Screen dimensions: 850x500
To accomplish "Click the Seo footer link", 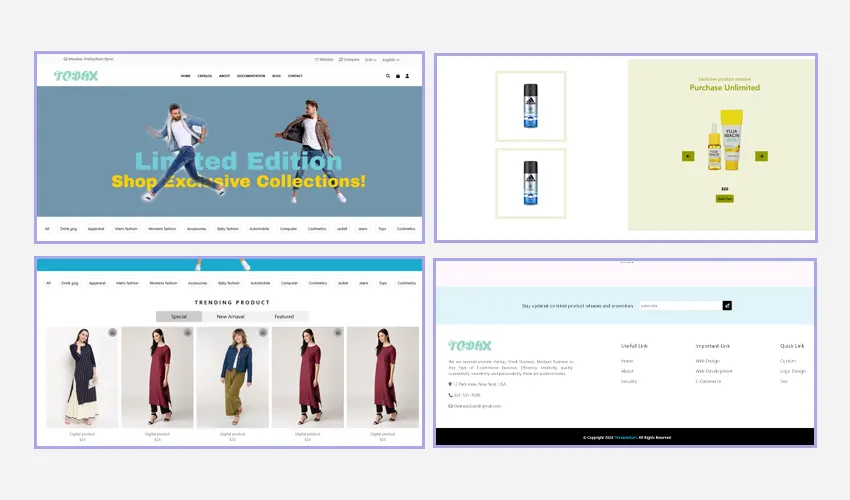I will coord(784,382).
